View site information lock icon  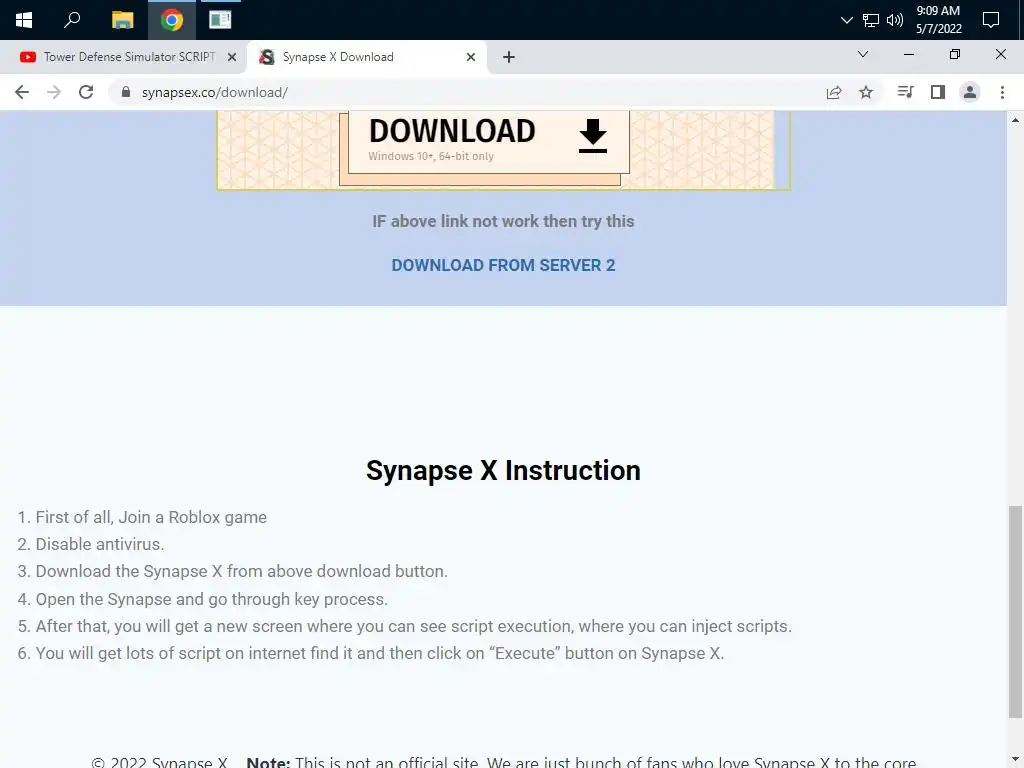click(126, 92)
